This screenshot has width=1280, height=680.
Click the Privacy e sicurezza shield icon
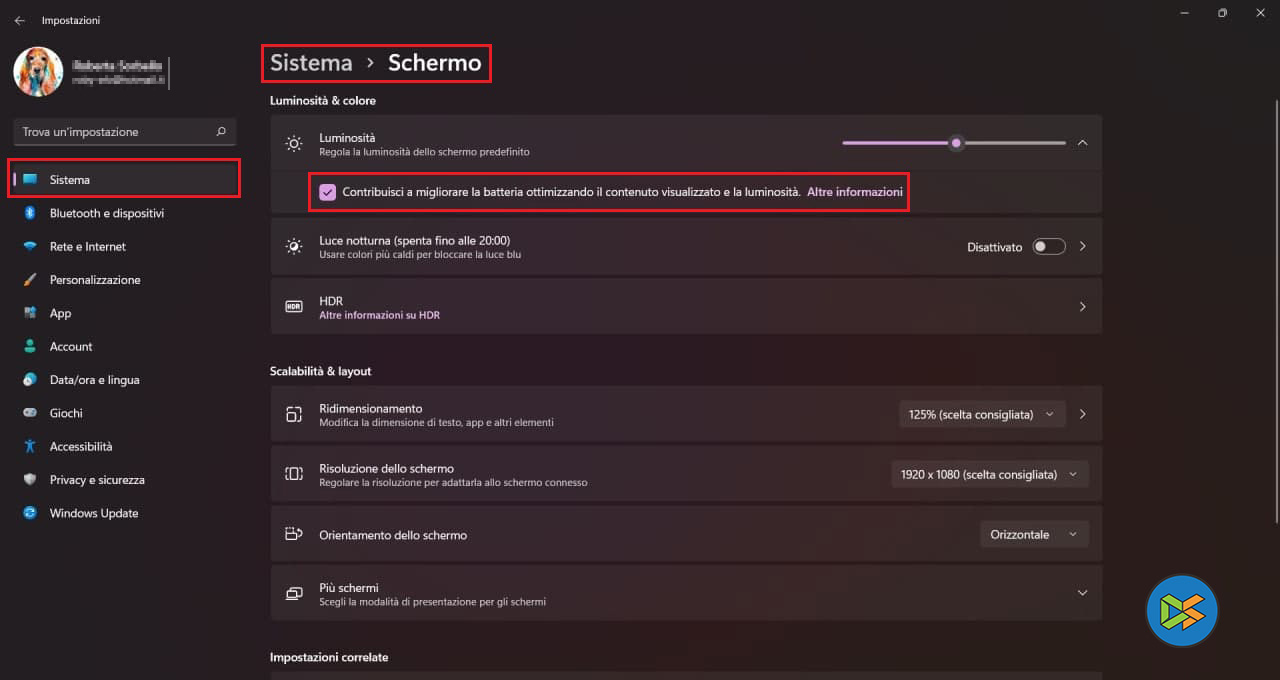(x=30, y=480)
